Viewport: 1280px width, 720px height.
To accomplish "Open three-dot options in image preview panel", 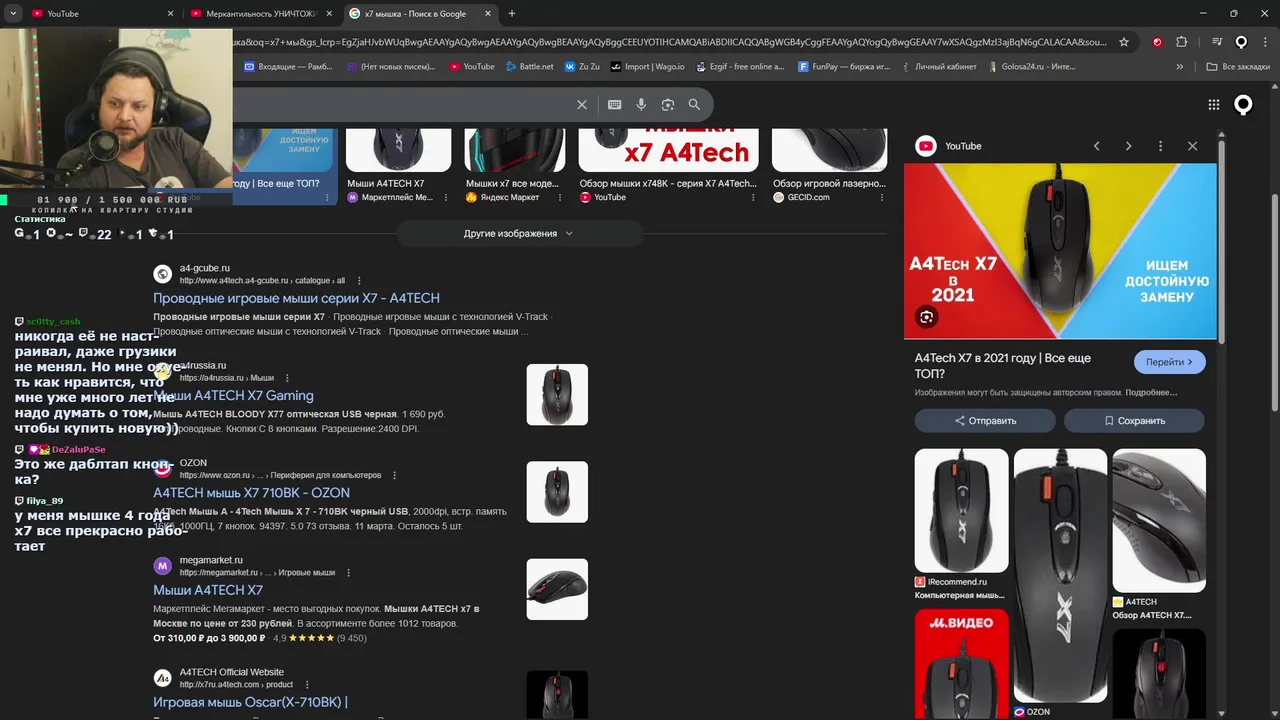I will pyautogui.click(x=1160, y=146).
